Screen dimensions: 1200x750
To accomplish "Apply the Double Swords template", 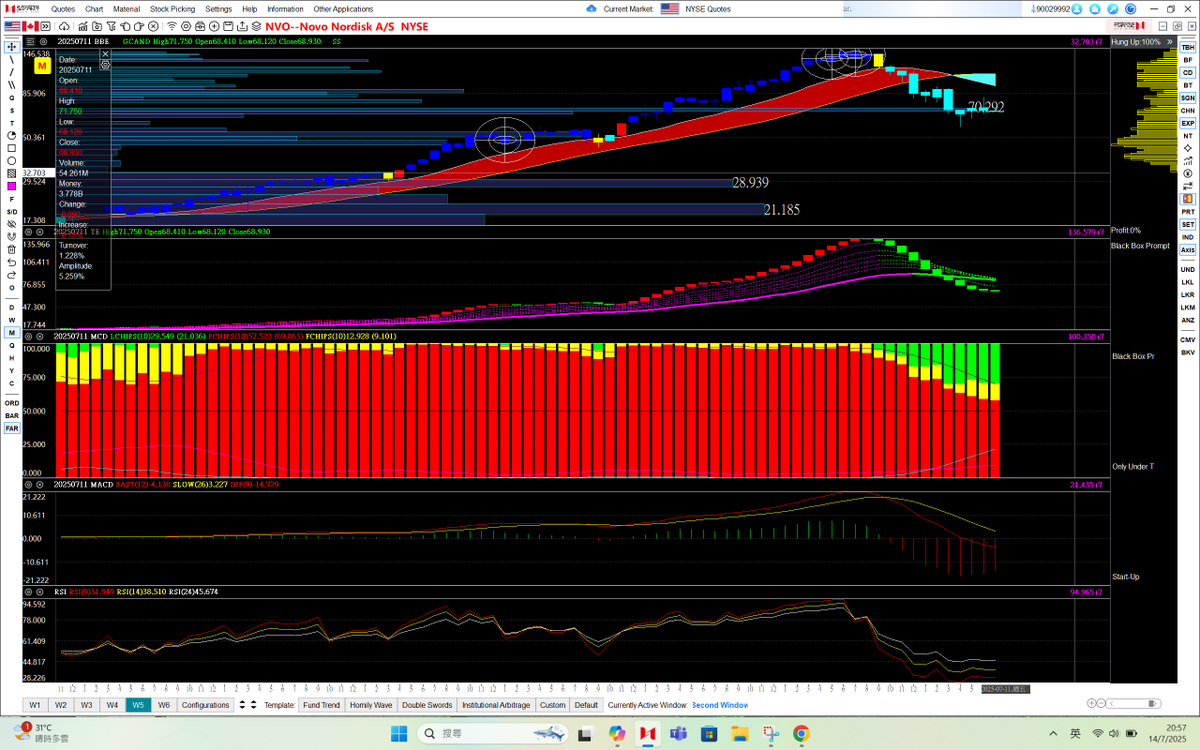I will (x=427, y=705).
